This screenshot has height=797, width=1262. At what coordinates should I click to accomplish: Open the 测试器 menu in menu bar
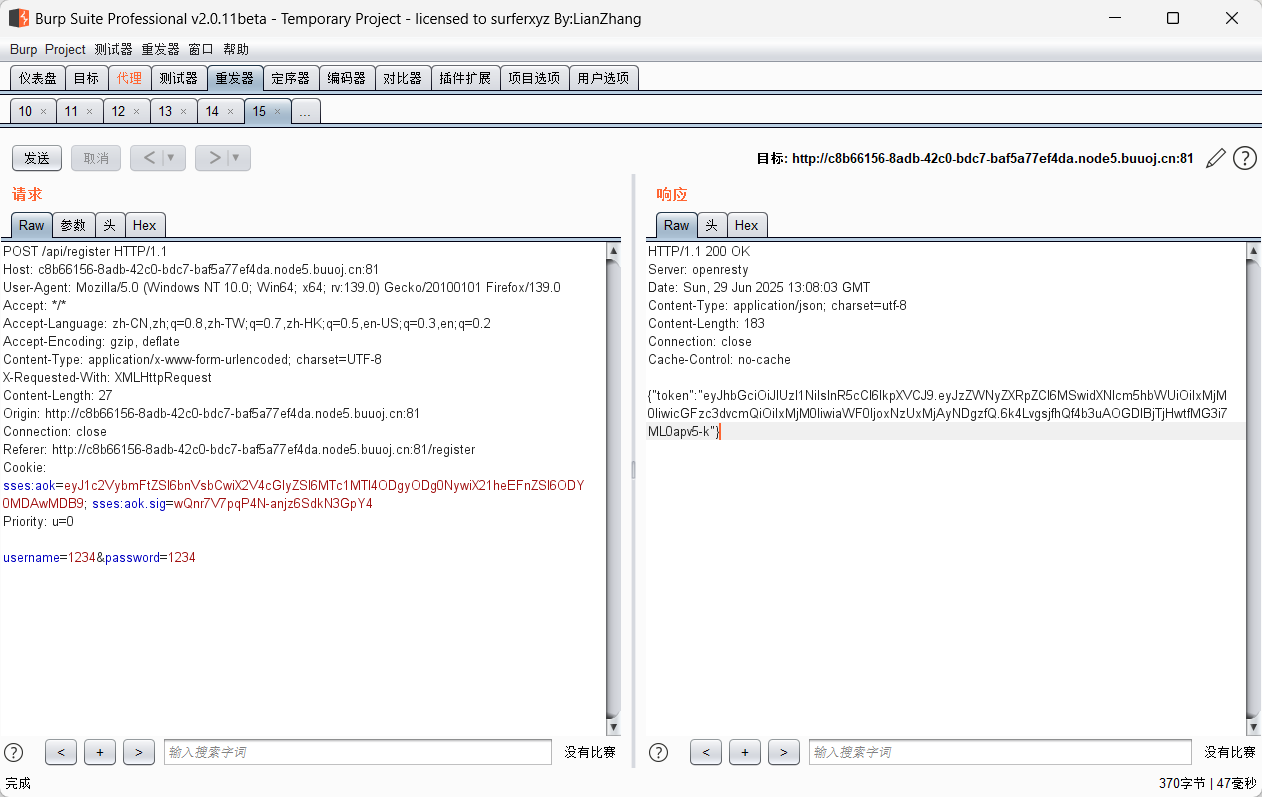click(113, 49)
